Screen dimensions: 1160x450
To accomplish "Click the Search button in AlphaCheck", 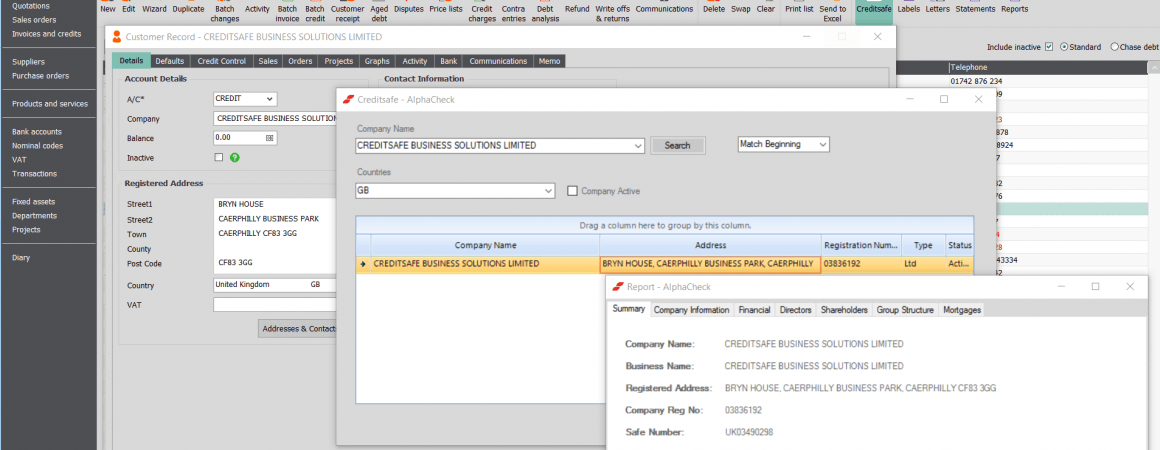I will (678, 146).
